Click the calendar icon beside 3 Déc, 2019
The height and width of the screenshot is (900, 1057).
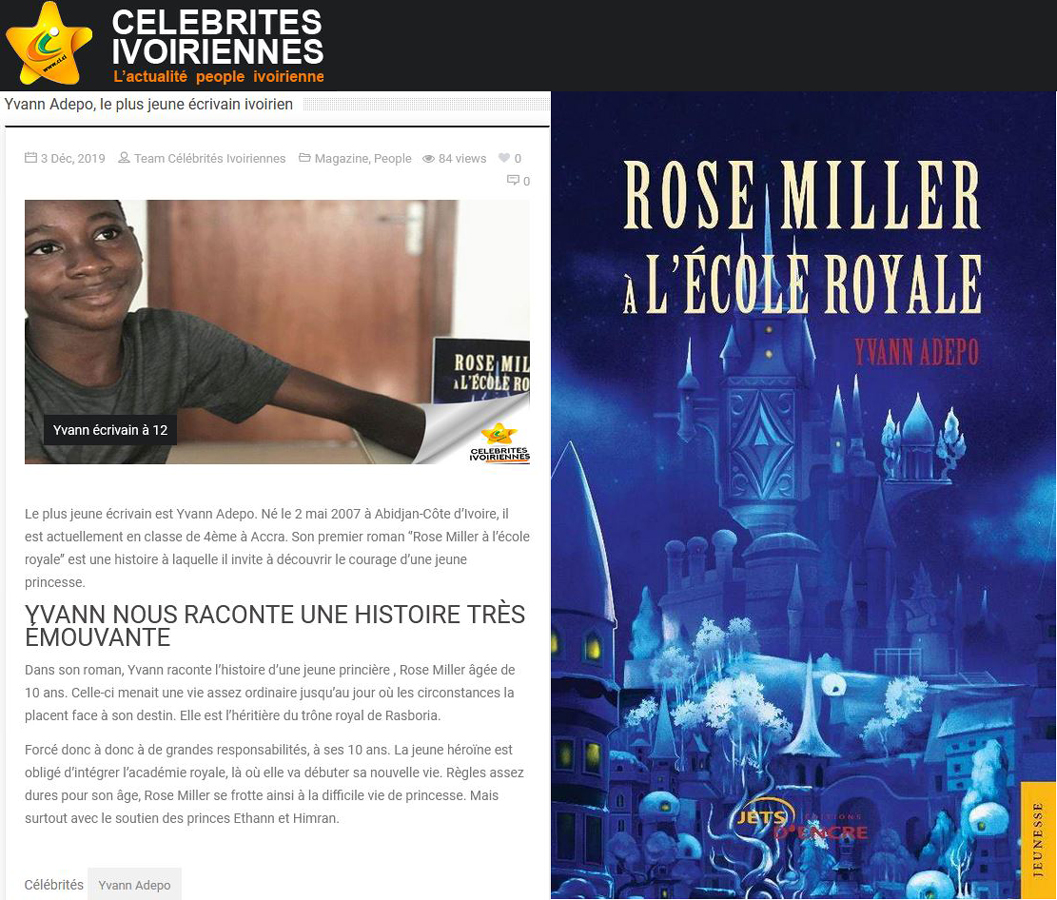click(30, 158)
